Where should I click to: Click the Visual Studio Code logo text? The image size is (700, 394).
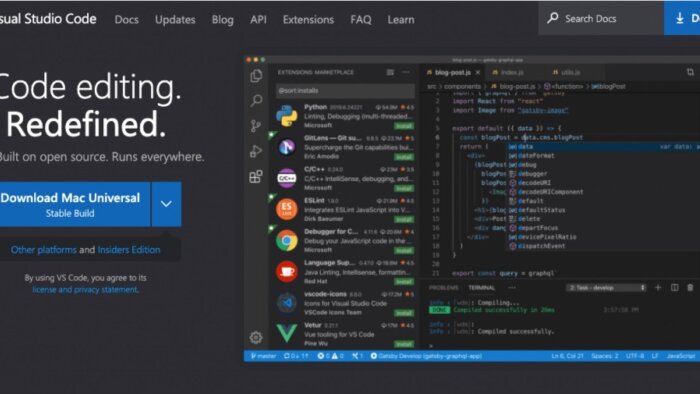coord(47,19)
